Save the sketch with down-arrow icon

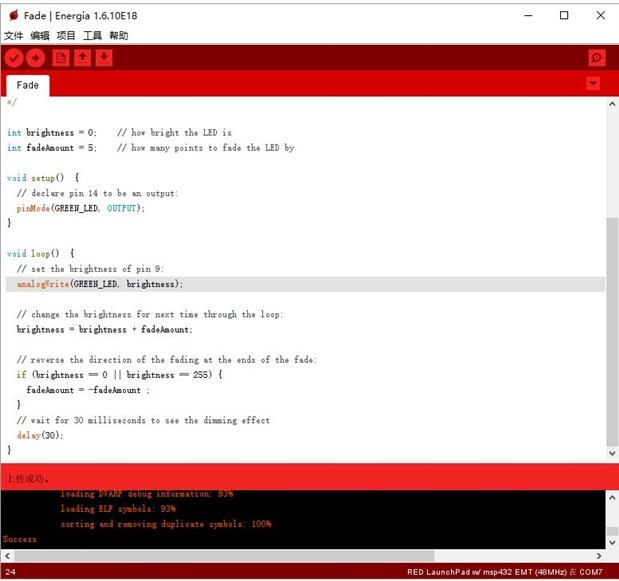(104, 58)
